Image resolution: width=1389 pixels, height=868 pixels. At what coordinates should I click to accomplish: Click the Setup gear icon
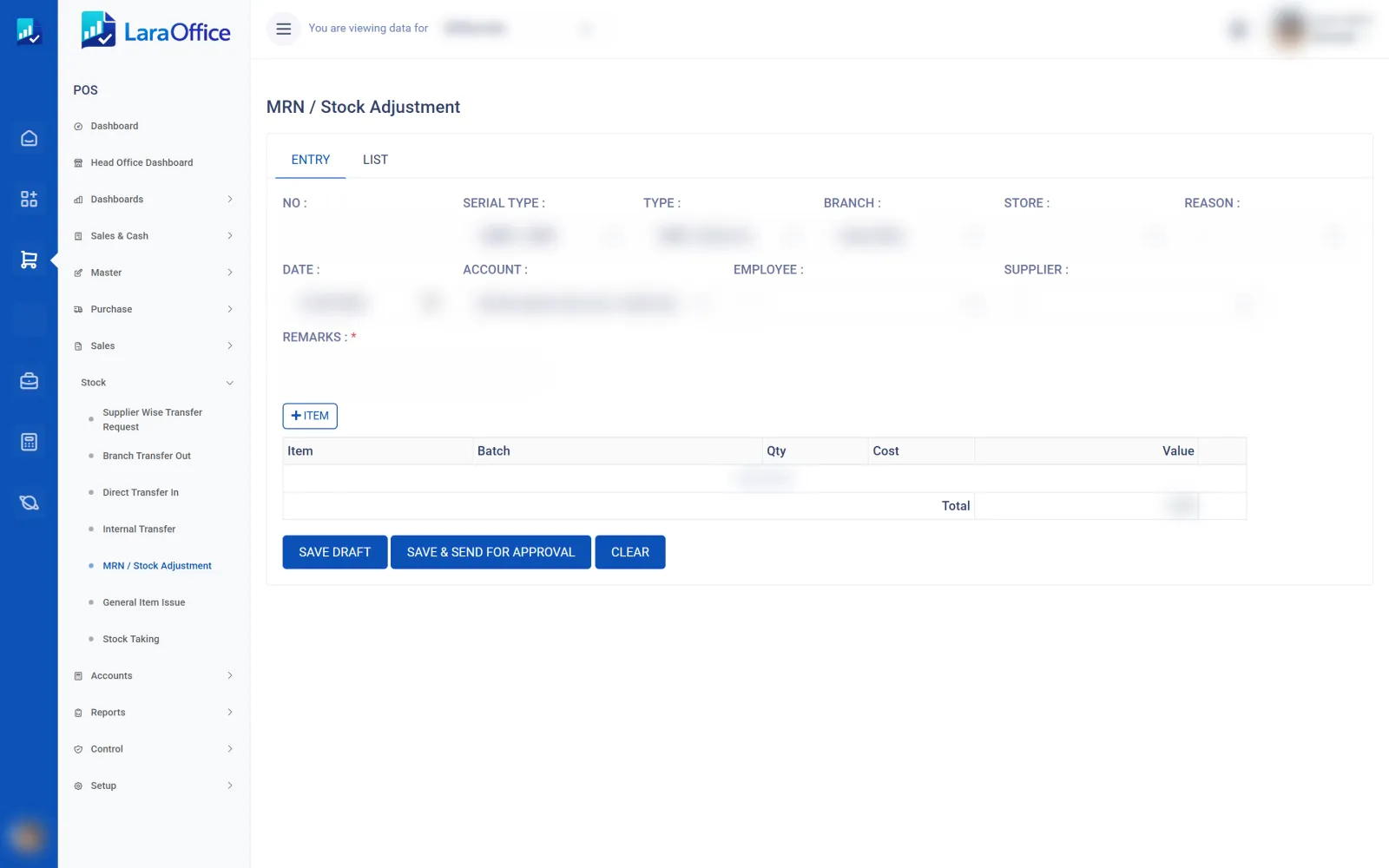[x=78, y=786]
